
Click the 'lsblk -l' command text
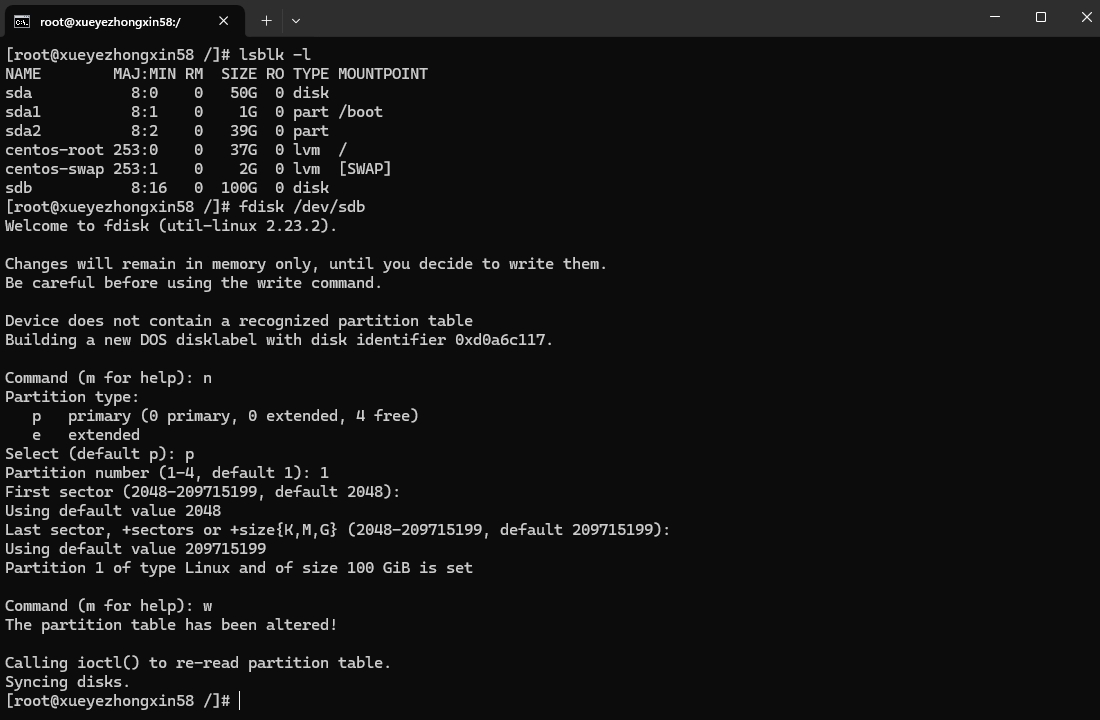click(x=274, y=55)
